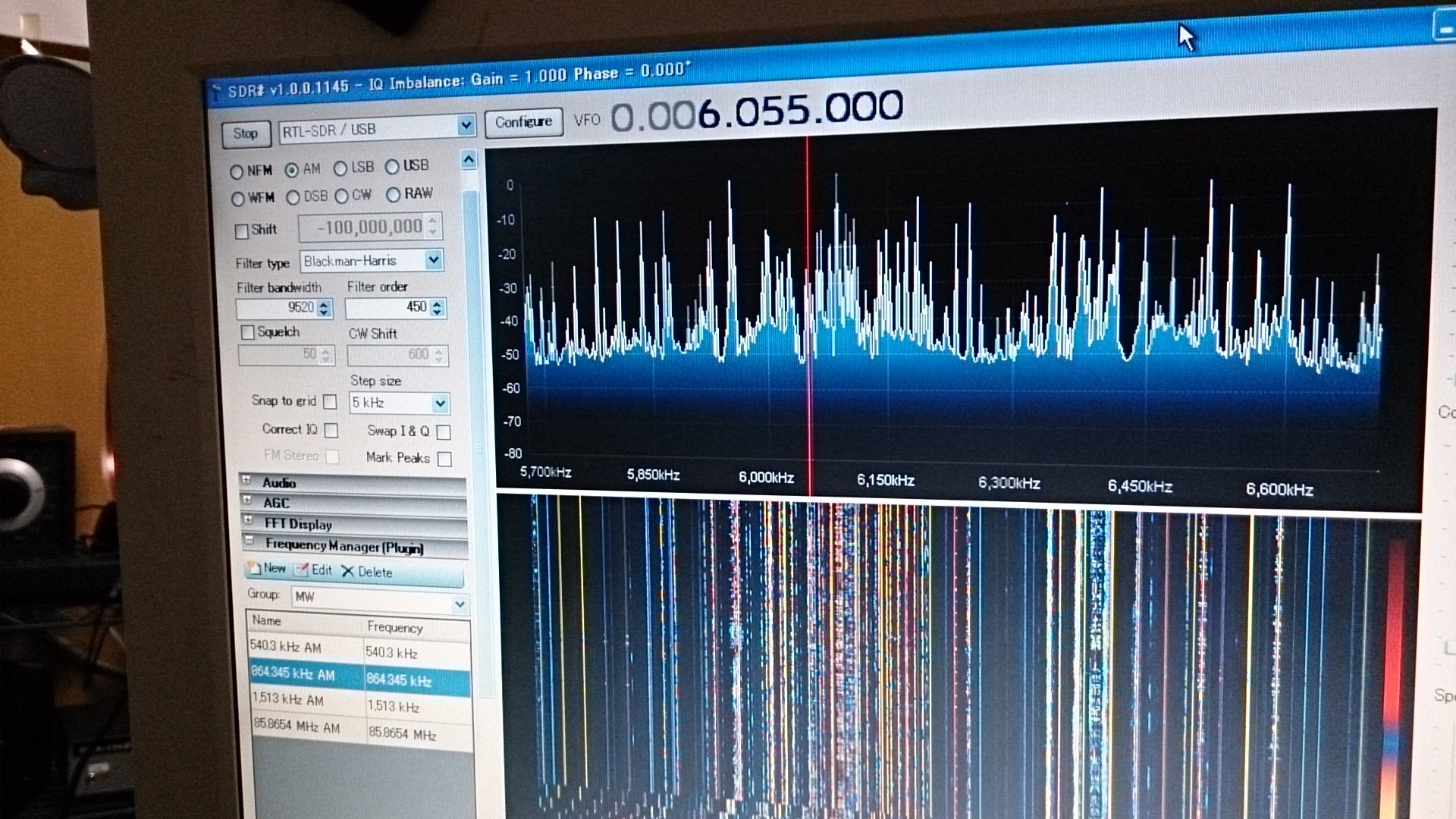
Task: Click Delete in Frequency Manager toolbar
Action: pyautogui.click(x=367, y=571)
